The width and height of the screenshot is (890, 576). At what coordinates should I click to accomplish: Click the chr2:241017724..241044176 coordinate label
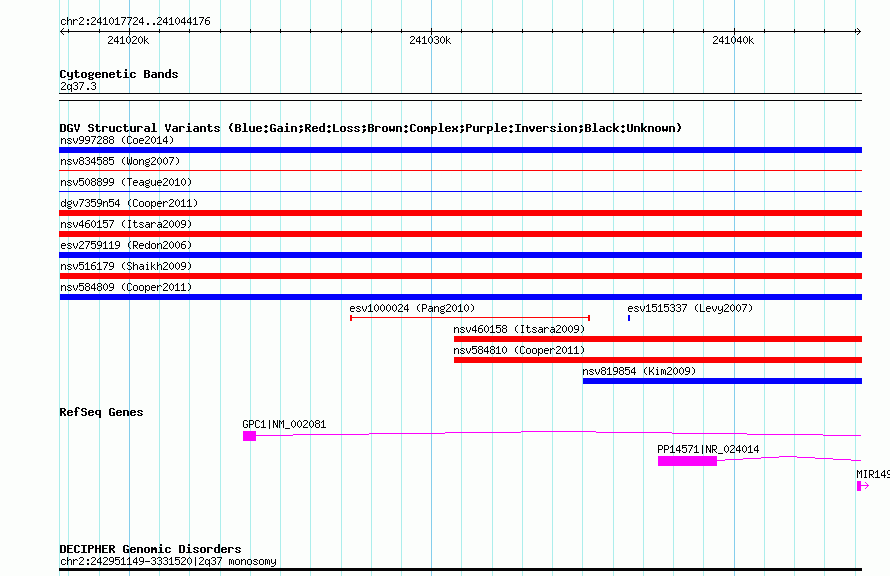pos(135,21)
